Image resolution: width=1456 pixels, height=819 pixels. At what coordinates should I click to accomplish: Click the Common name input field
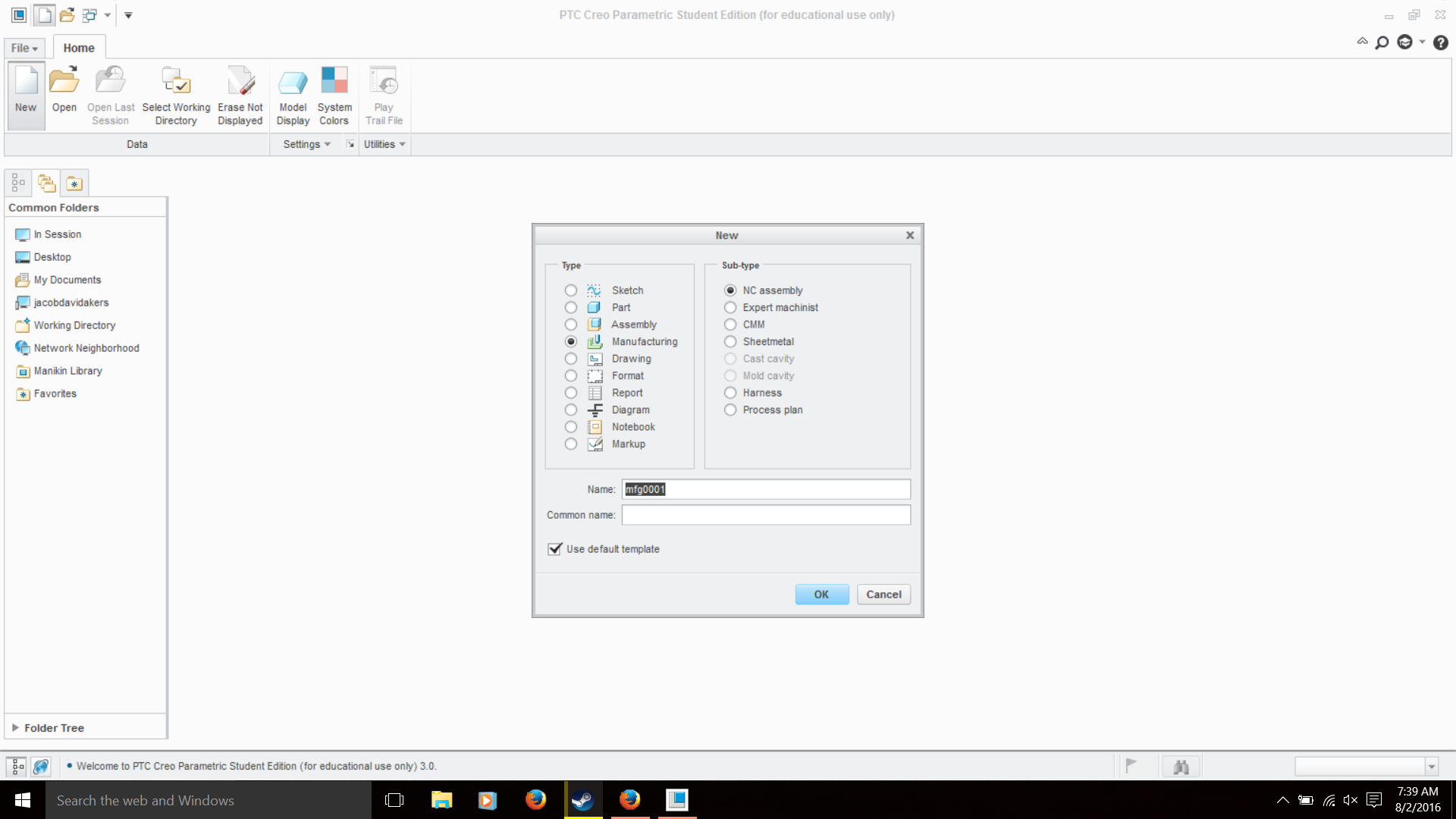766,515
